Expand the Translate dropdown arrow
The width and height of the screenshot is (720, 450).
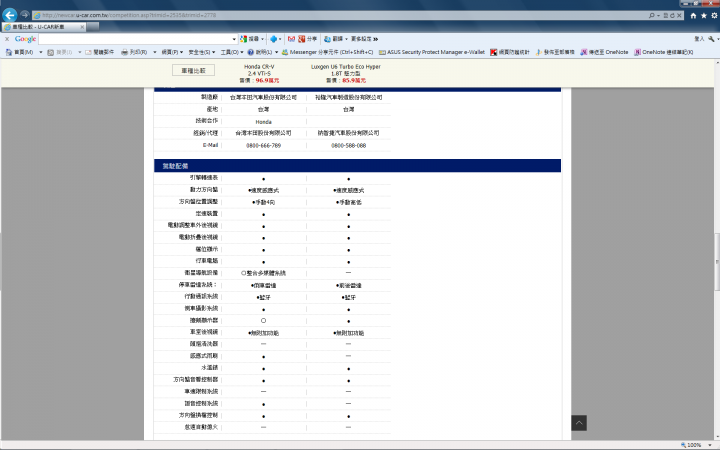[347, 39]
